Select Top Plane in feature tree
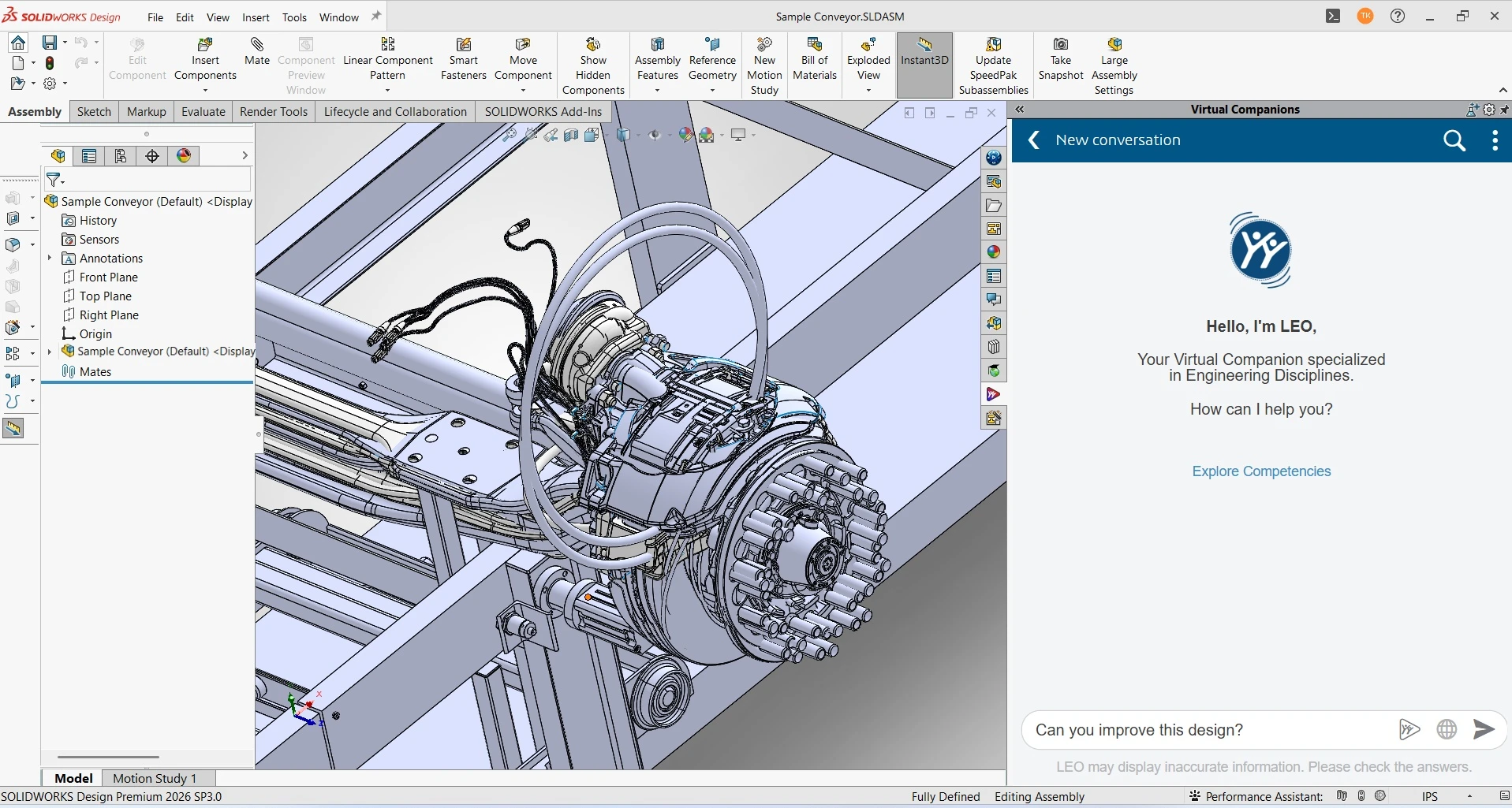1512x808 pixels. click(x=106, y=296)
